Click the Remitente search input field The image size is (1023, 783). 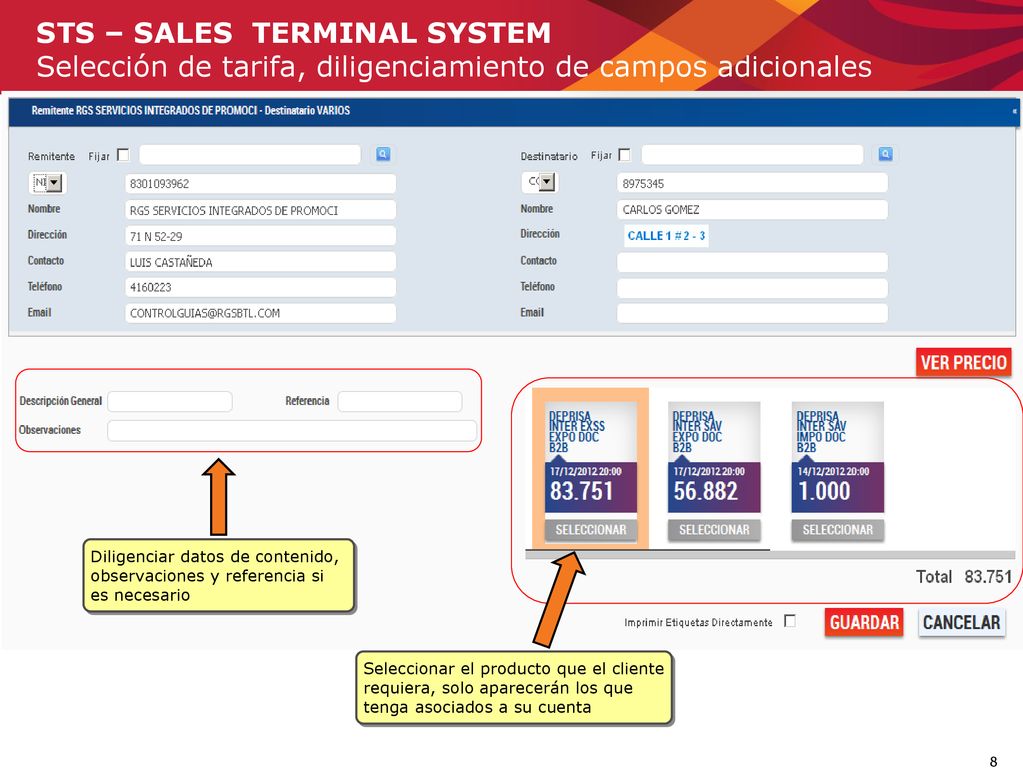pos(250,155)
